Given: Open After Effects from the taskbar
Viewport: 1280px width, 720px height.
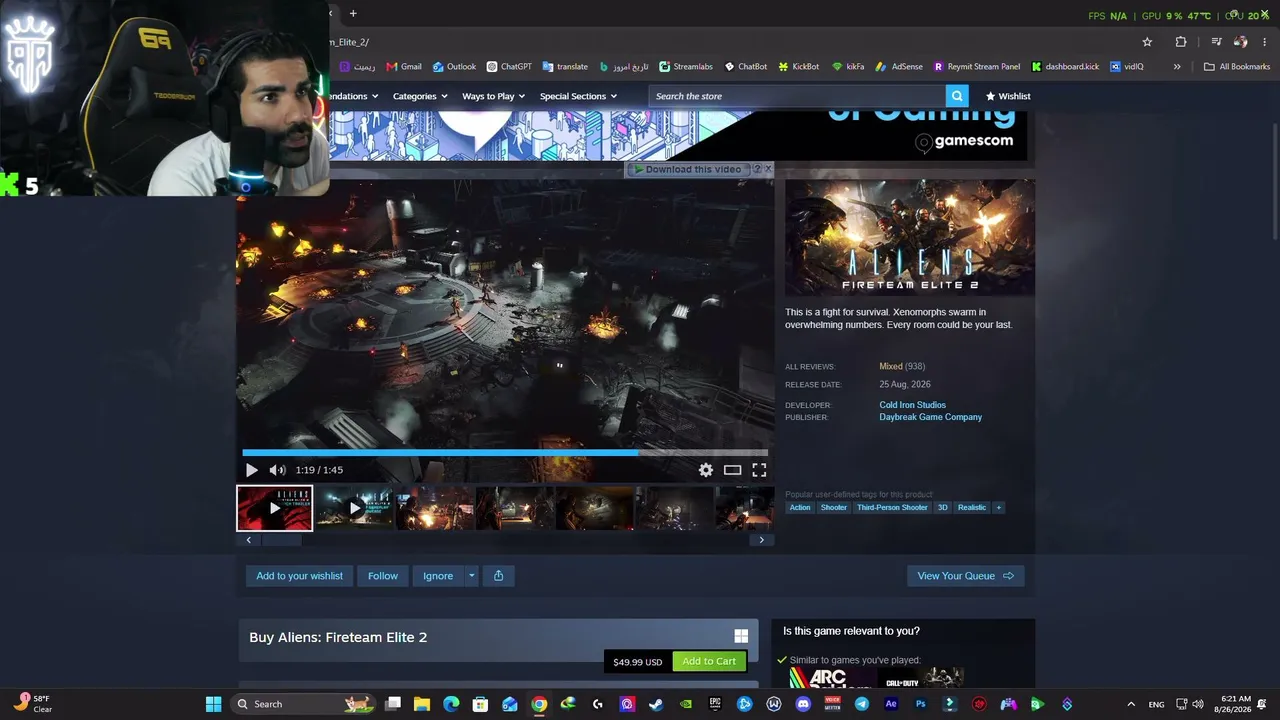Looking at the screenshot, I should (891, 704).
